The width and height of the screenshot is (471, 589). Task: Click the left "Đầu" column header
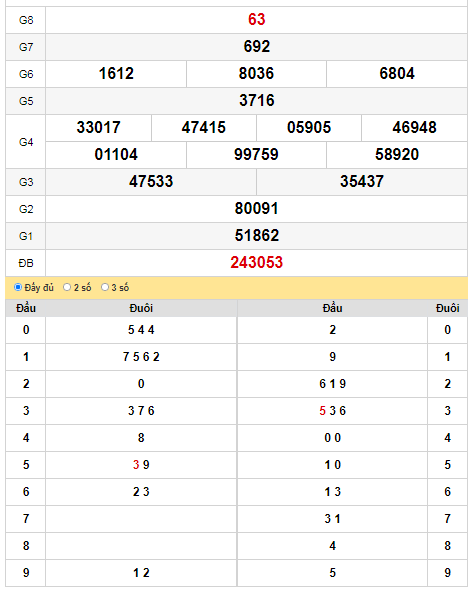[x=26, y=308]
